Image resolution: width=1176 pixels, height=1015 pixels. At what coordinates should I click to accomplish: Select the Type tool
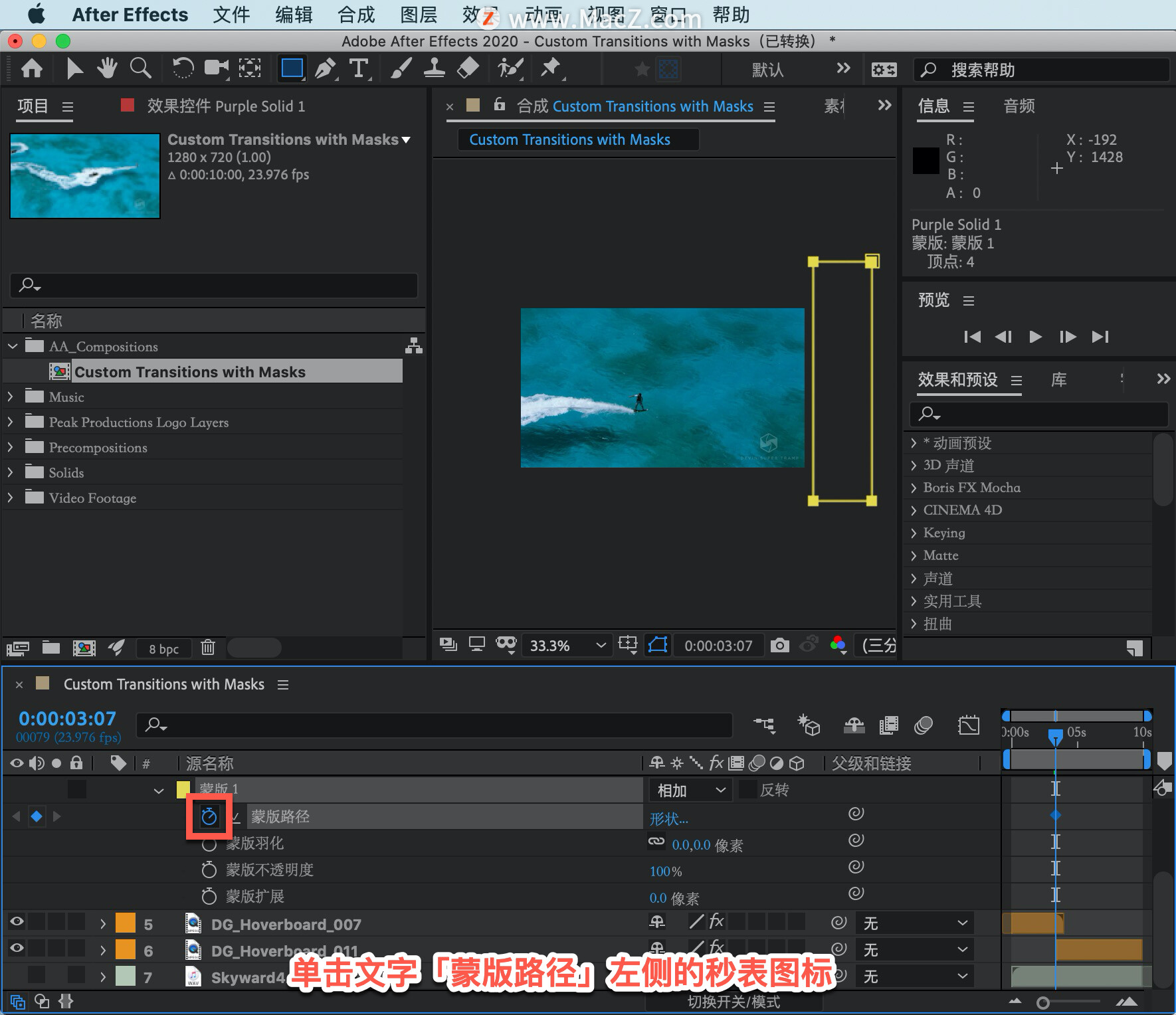pos(359,68)
